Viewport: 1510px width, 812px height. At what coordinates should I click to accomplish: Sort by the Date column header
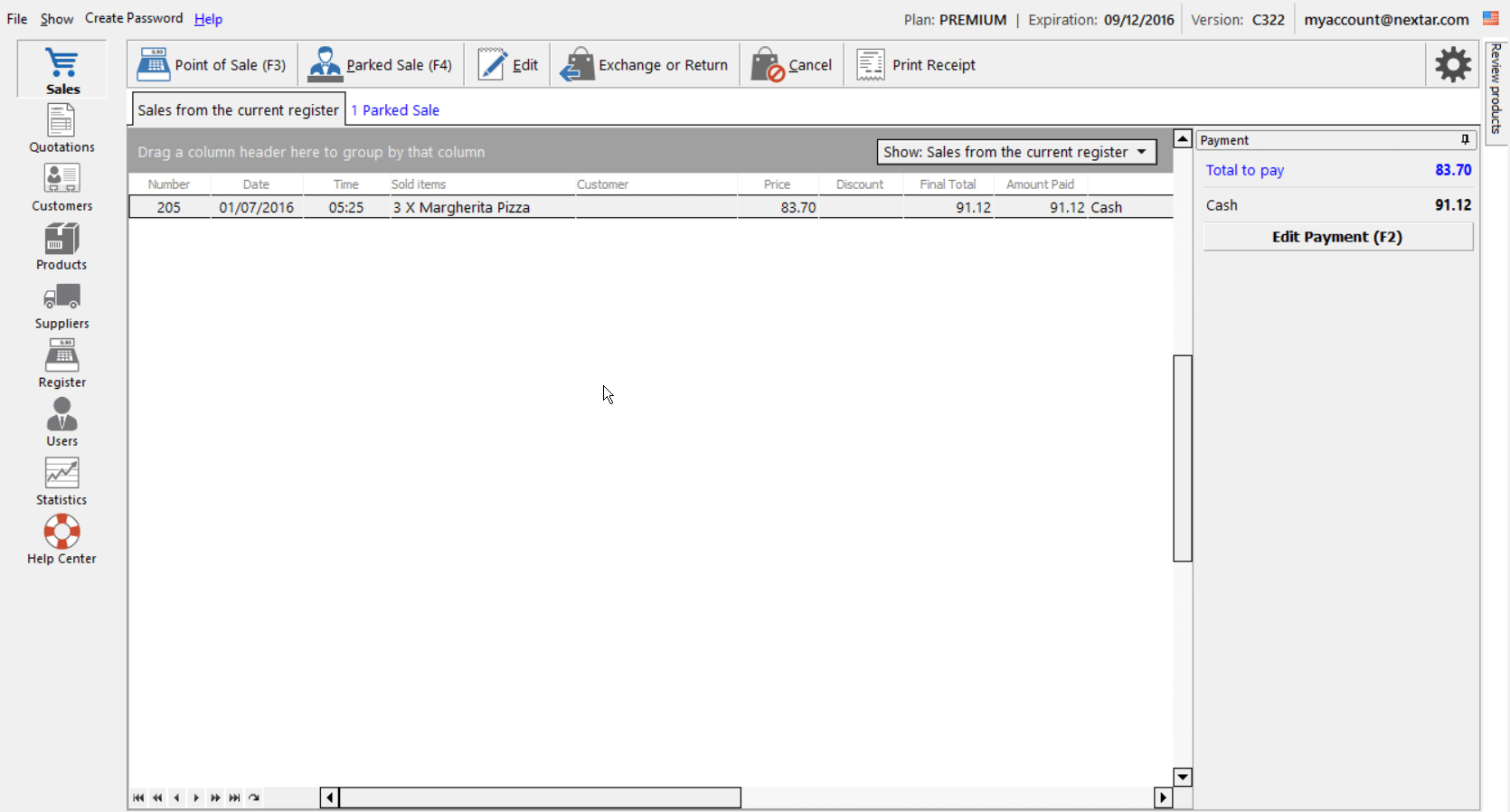click(x=256, y=184)
